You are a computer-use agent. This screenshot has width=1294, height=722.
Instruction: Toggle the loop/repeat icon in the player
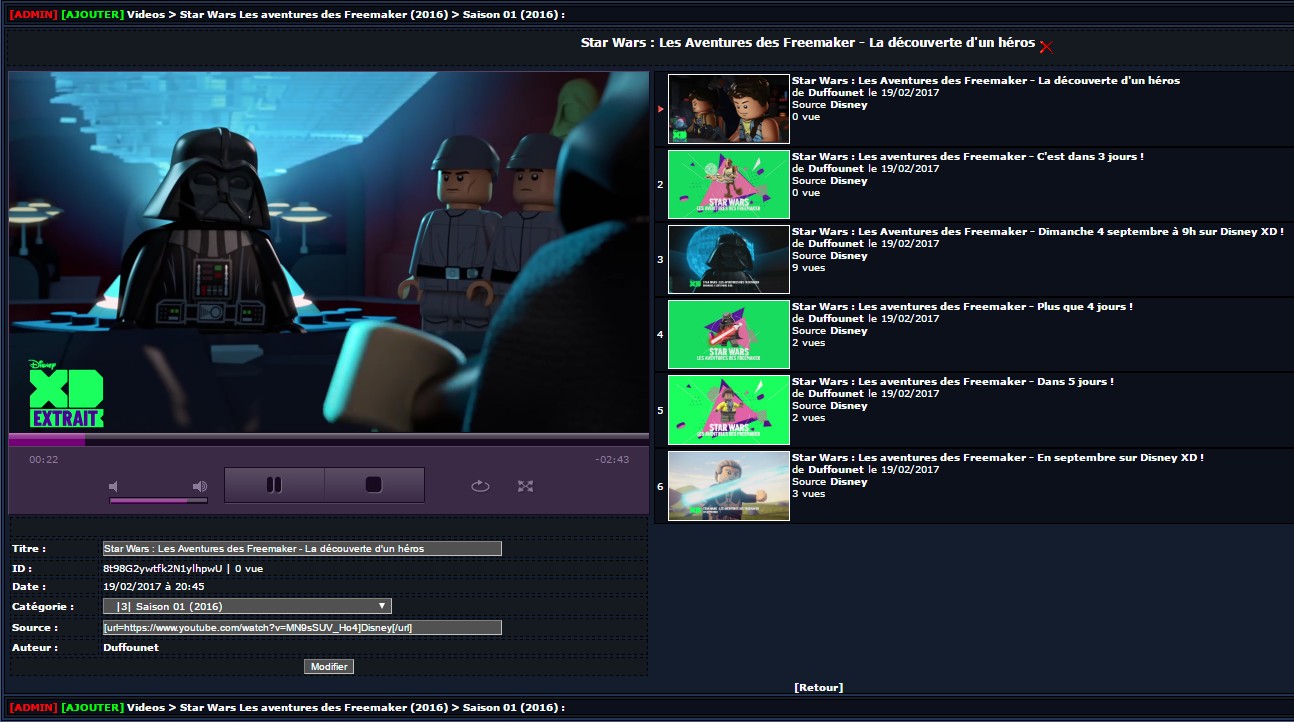[x=480, y=486]
